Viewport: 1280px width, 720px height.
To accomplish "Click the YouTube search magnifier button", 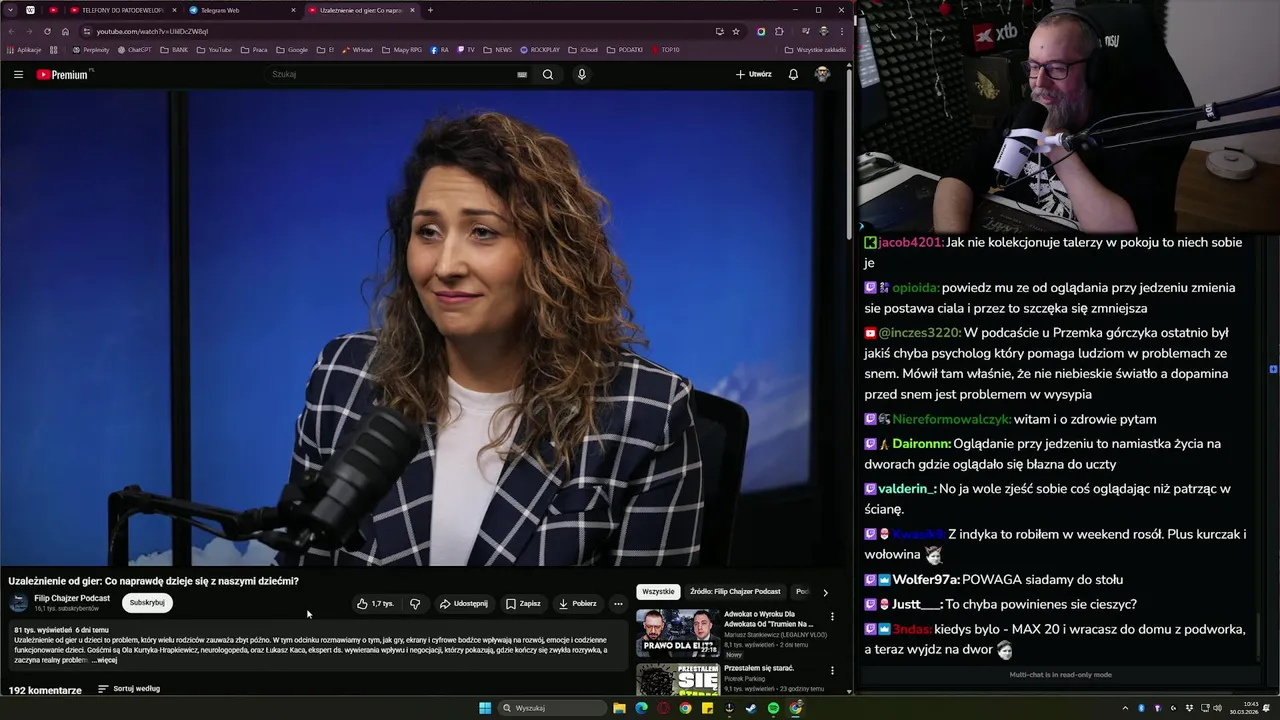I will click(547, 74).
